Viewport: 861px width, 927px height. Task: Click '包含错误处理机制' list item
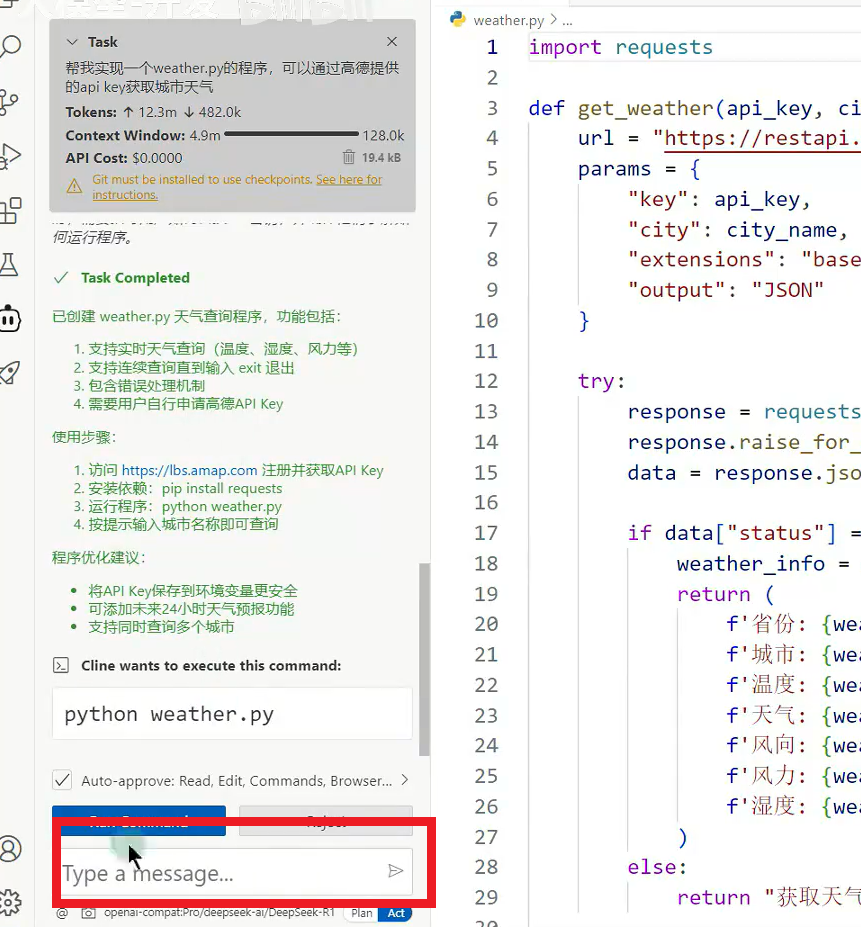click(146, 385)
